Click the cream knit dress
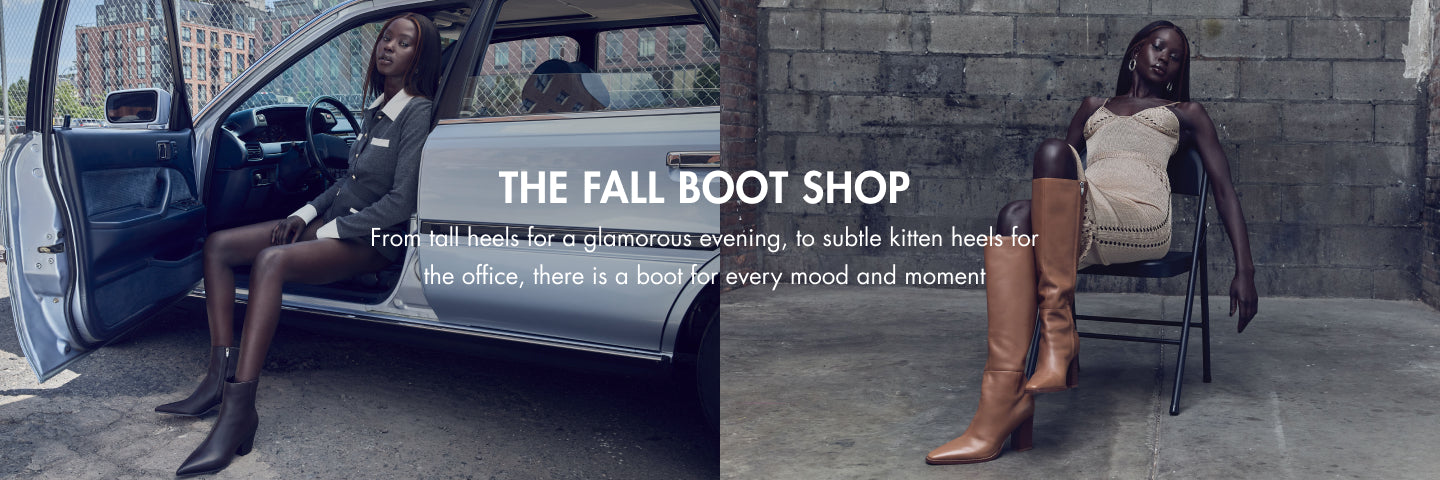 click(x=1127, y=185)
